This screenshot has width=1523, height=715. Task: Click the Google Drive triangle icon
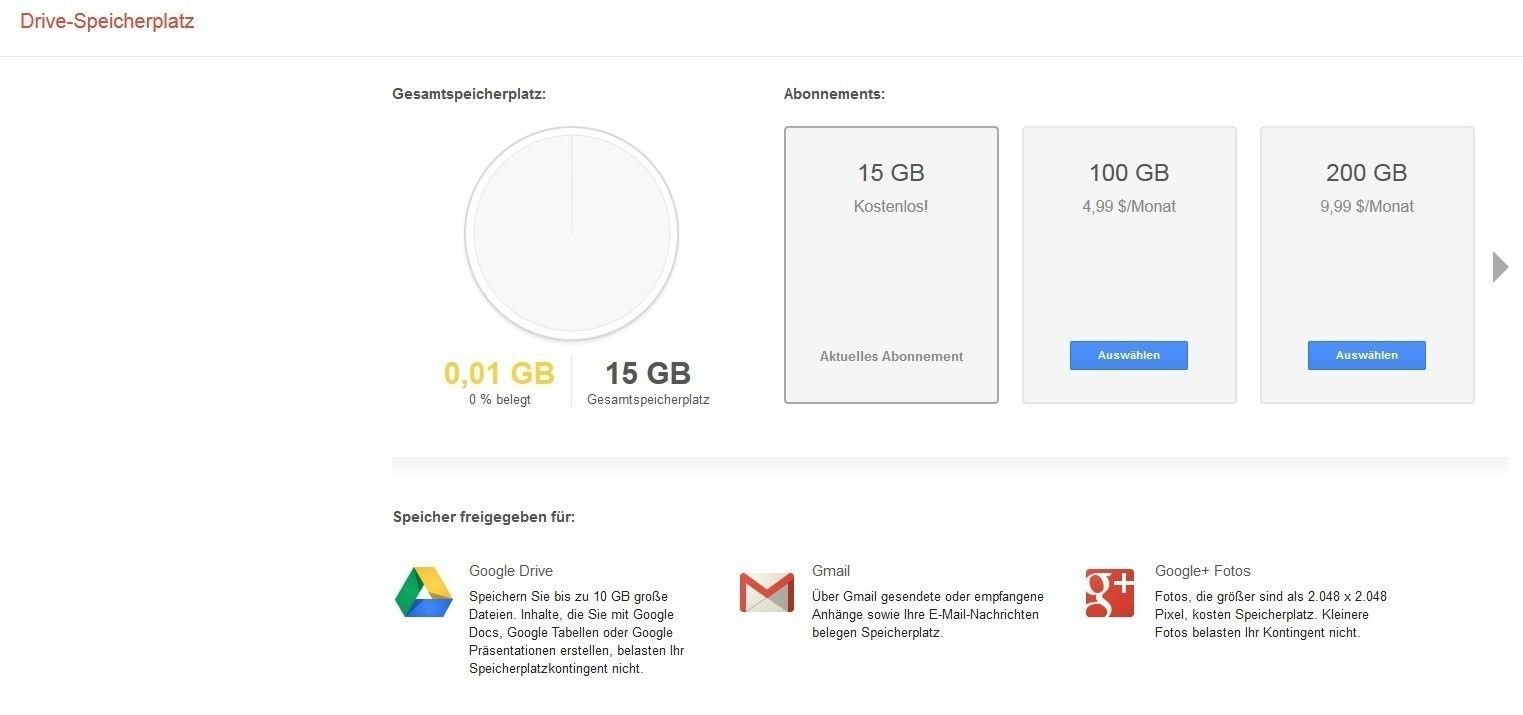pos(424,592)
